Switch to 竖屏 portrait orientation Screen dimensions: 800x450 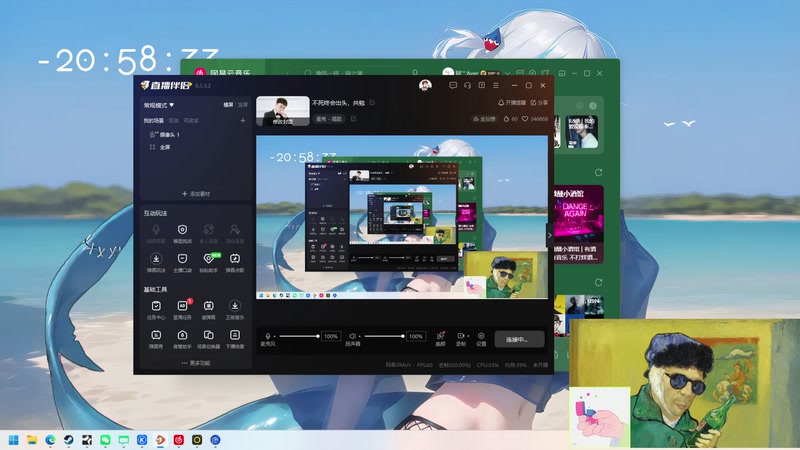click(243, 105)
